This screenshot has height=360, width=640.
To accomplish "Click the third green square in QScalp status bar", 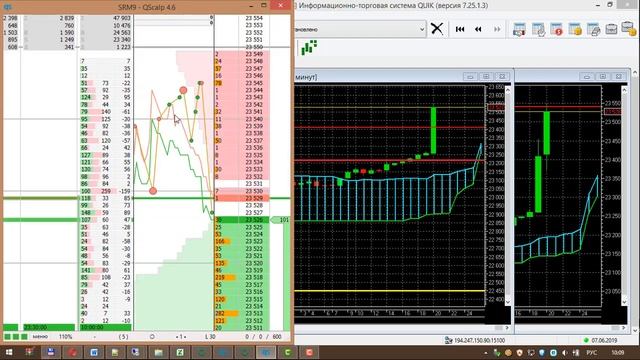I will click(x=24, y=337).
